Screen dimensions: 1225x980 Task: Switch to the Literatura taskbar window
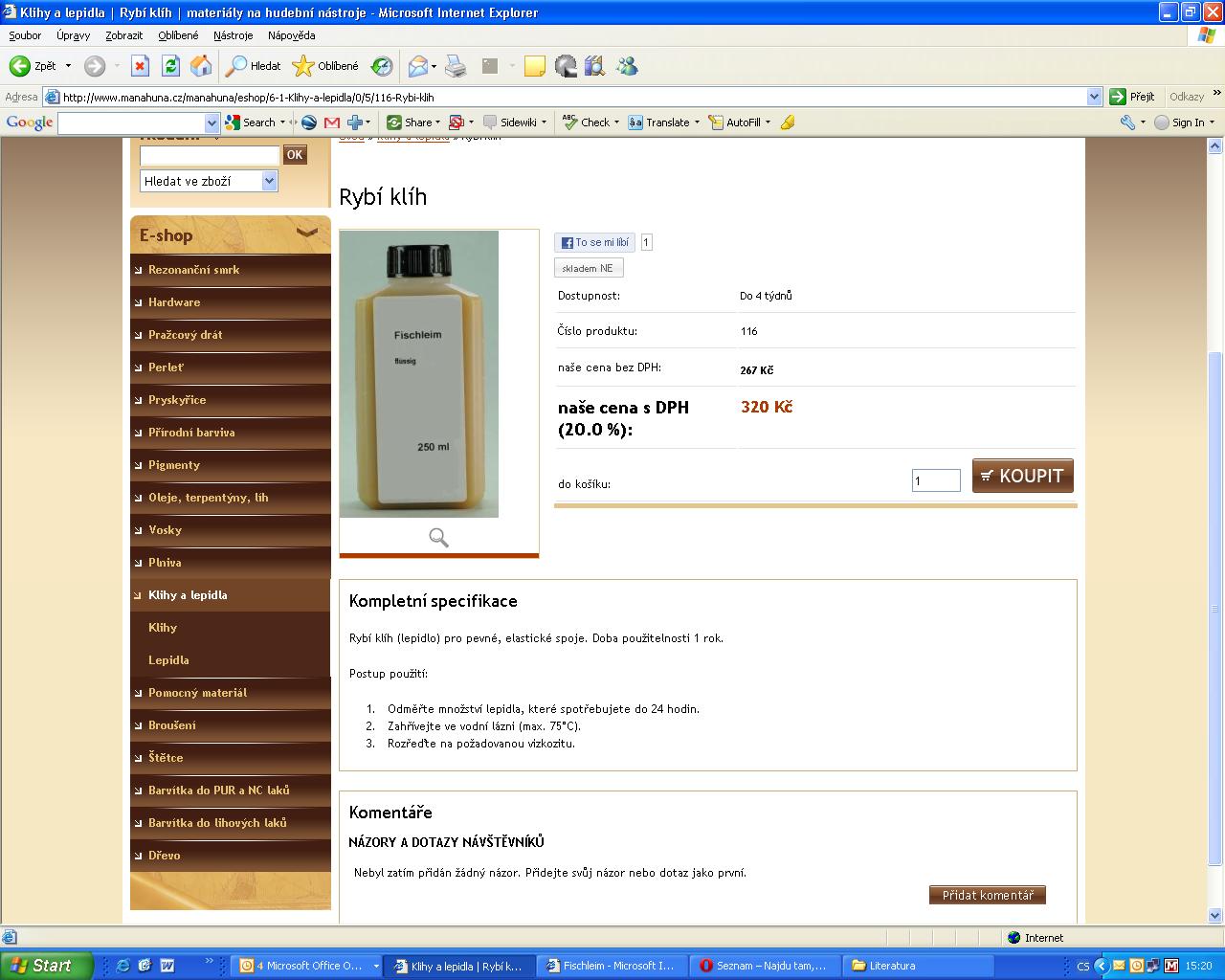891,966
